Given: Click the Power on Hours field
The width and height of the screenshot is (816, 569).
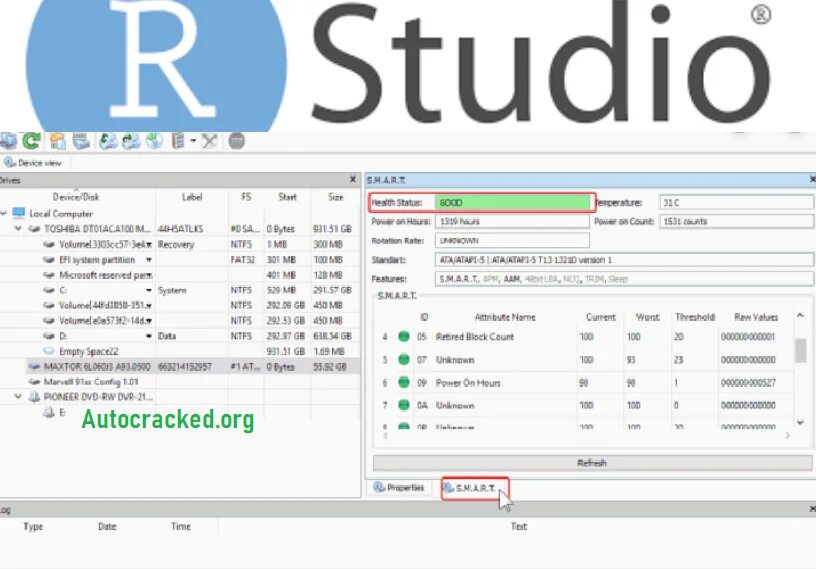Looking at the screenshot, I should pos(512,221).
